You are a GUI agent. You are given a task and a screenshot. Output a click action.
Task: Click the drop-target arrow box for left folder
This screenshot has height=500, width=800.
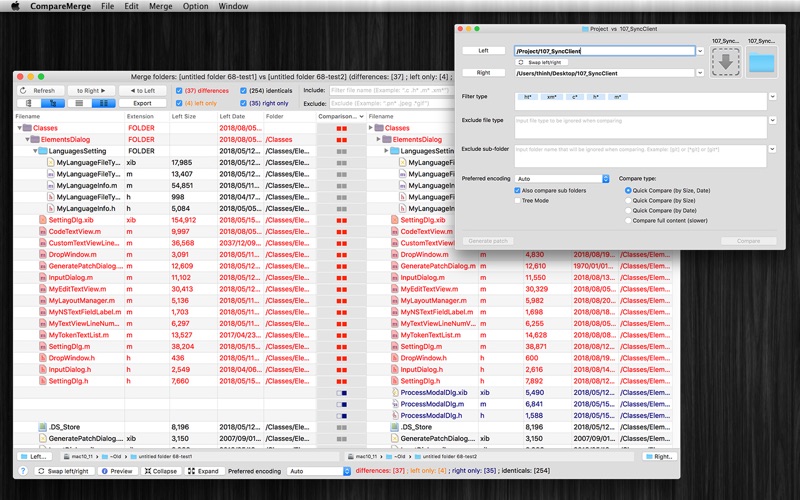[726, 62]
